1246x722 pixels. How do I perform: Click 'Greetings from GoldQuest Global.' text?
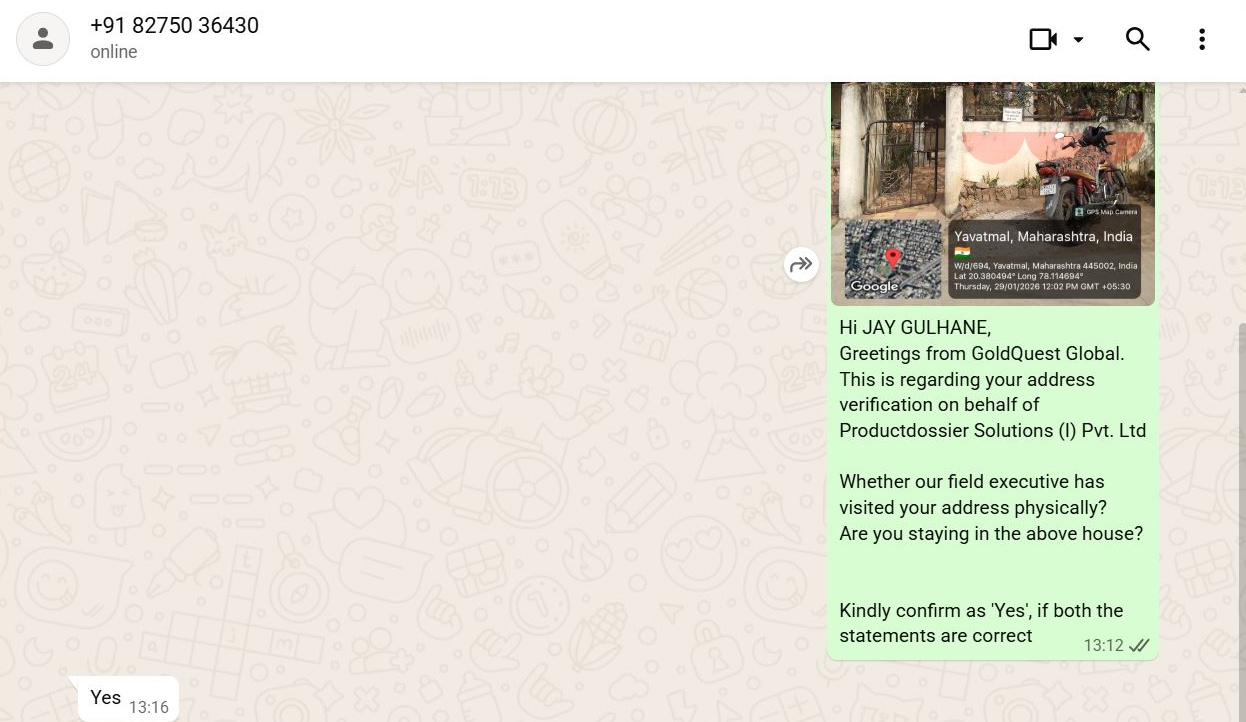tap(982, 353)
